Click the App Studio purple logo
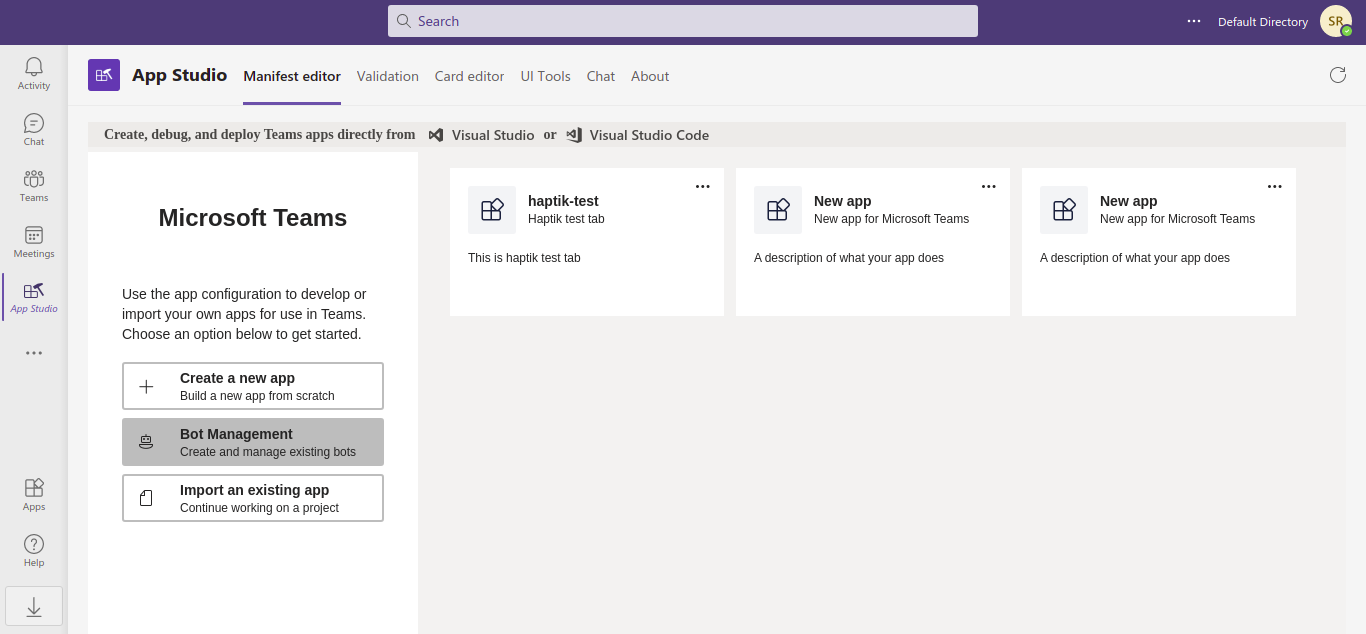 (104, 75)
